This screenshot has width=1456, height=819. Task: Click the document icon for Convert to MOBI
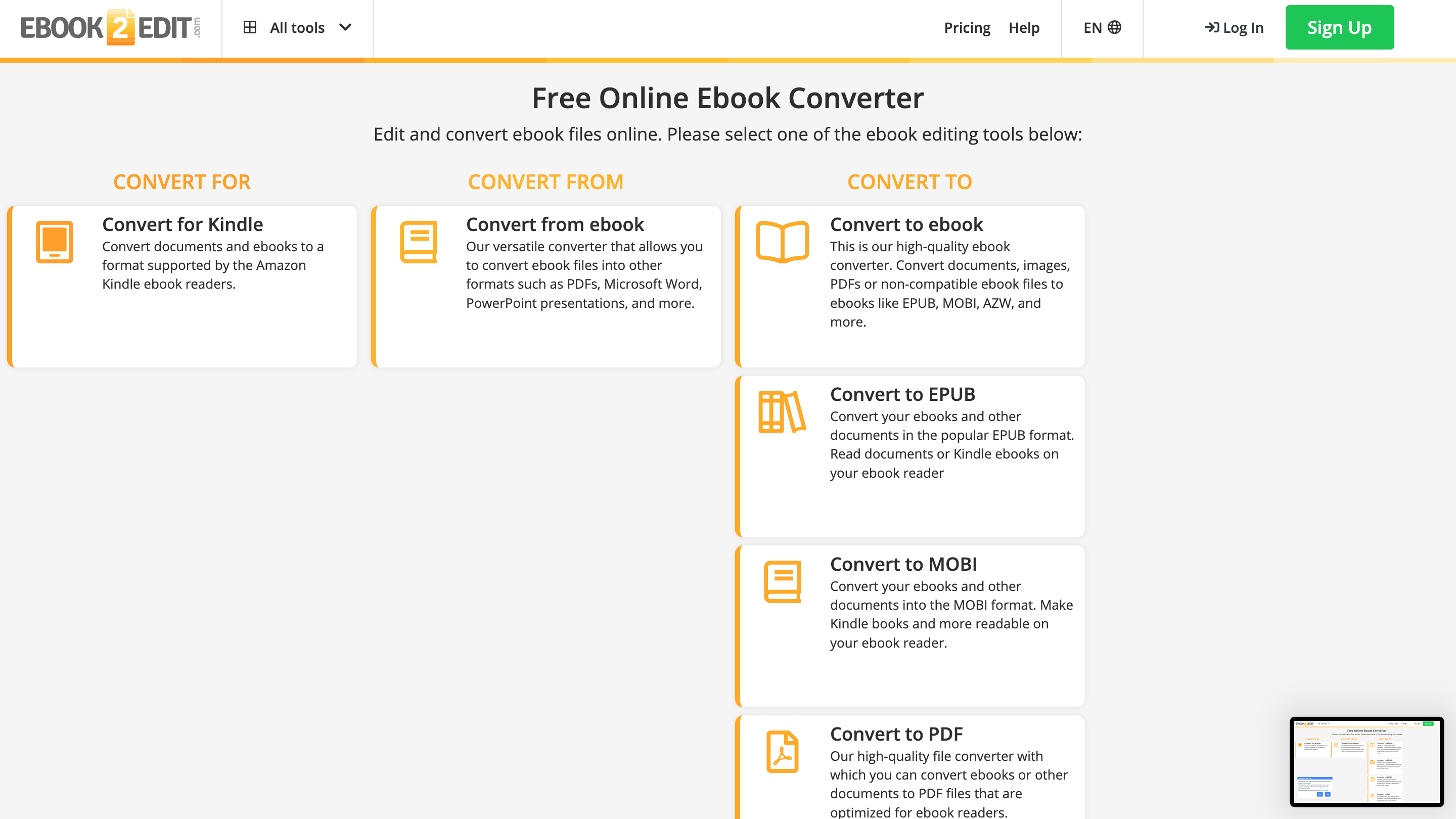tap(783, 581)
